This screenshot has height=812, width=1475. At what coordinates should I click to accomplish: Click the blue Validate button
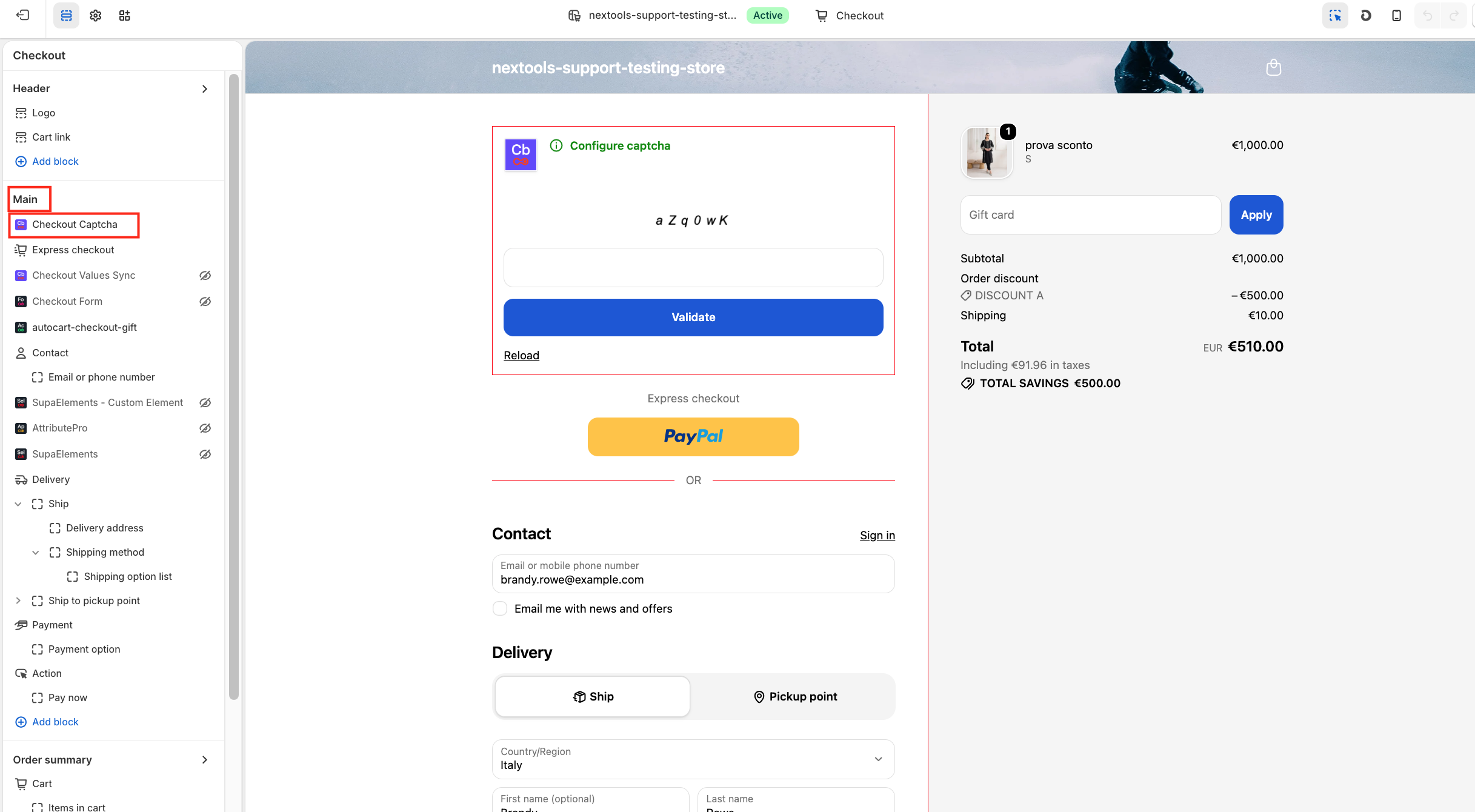(693, 317)
